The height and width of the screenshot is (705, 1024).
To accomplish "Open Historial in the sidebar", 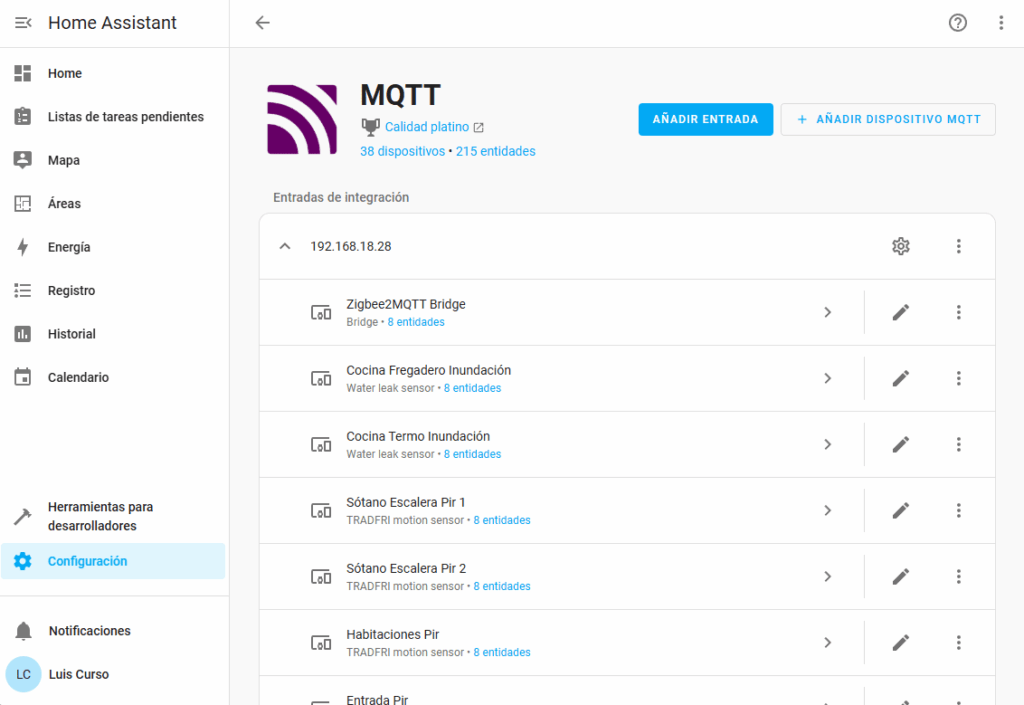I will pyautogui.click(x=113, y=334).
